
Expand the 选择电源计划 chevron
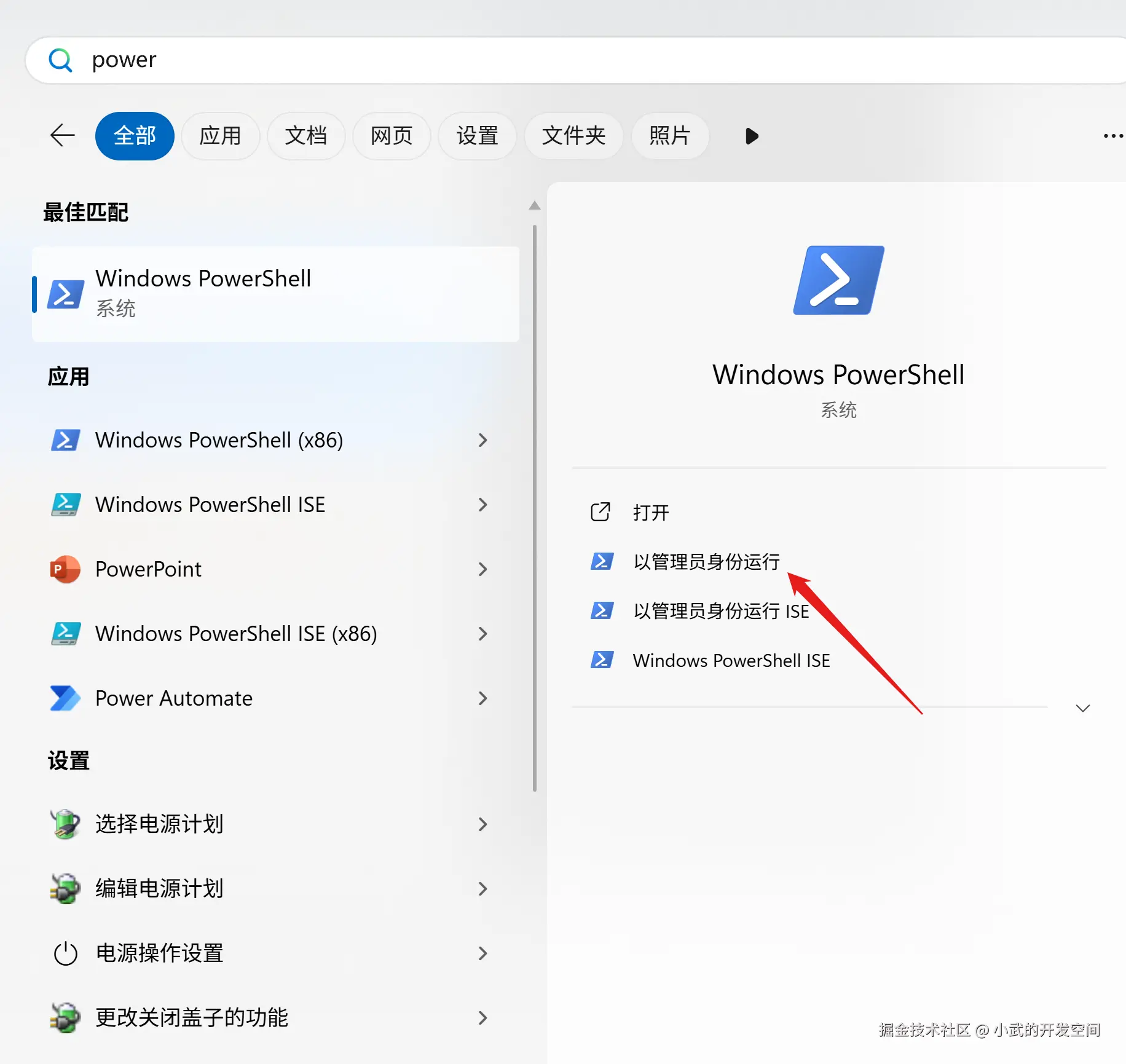[482, 824]
